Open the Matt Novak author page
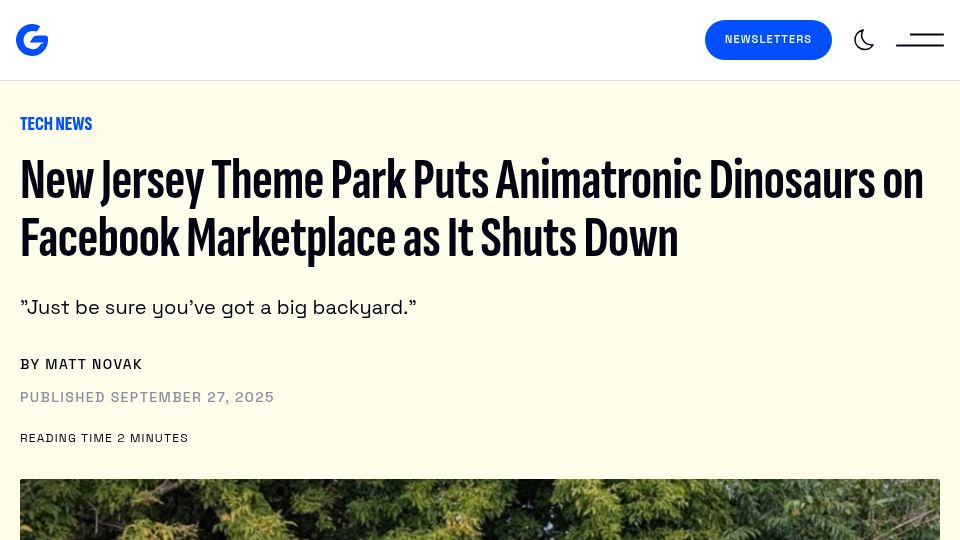 coord(94,364)
